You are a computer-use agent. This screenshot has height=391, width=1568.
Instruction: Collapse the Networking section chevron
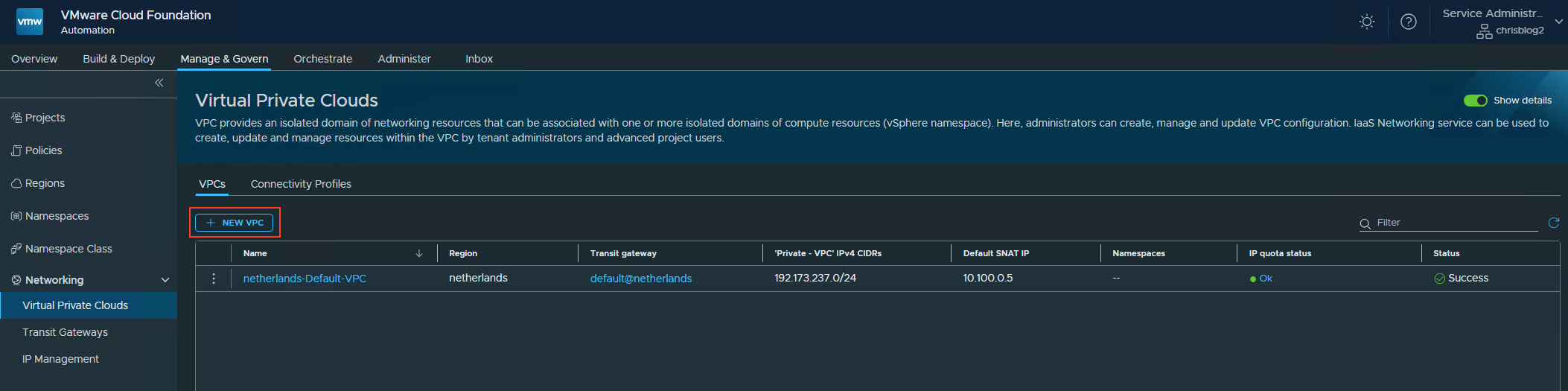pos(165,280)
